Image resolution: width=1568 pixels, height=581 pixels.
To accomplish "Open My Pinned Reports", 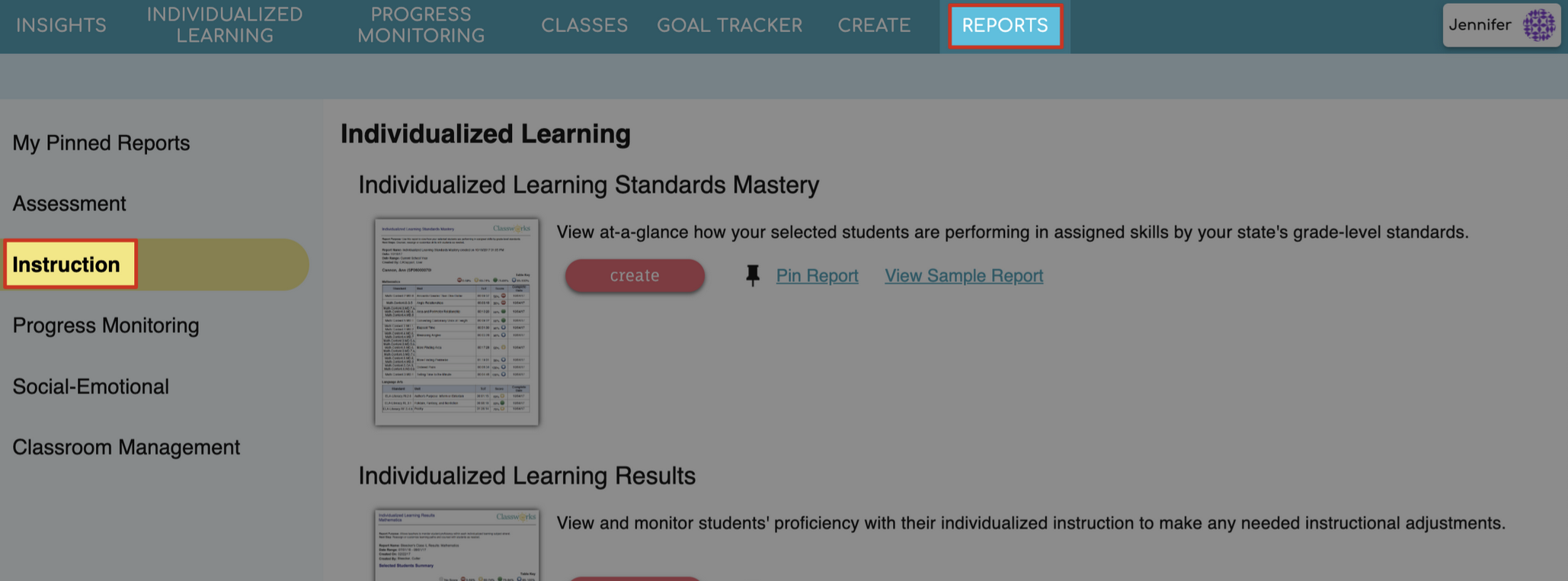I will point(101,143).
